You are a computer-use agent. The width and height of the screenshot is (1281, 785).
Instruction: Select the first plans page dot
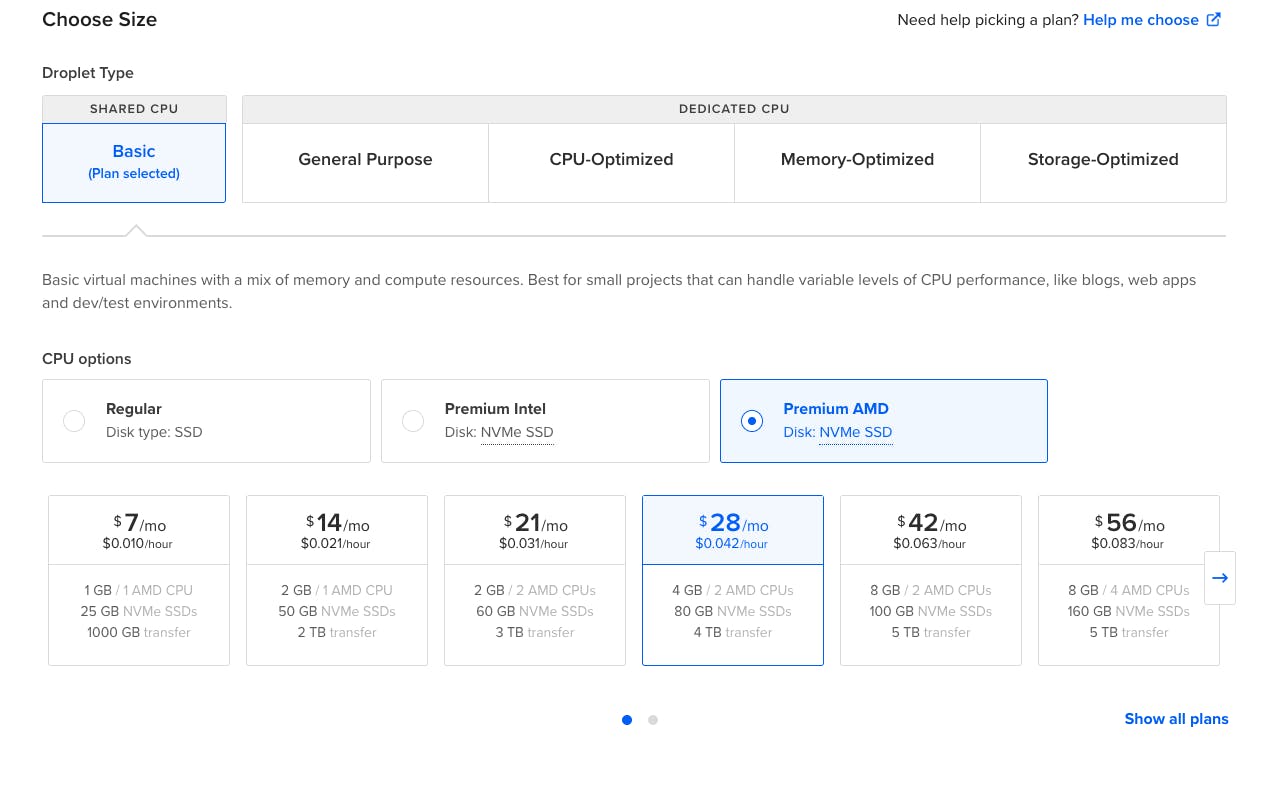pos(627,719)
